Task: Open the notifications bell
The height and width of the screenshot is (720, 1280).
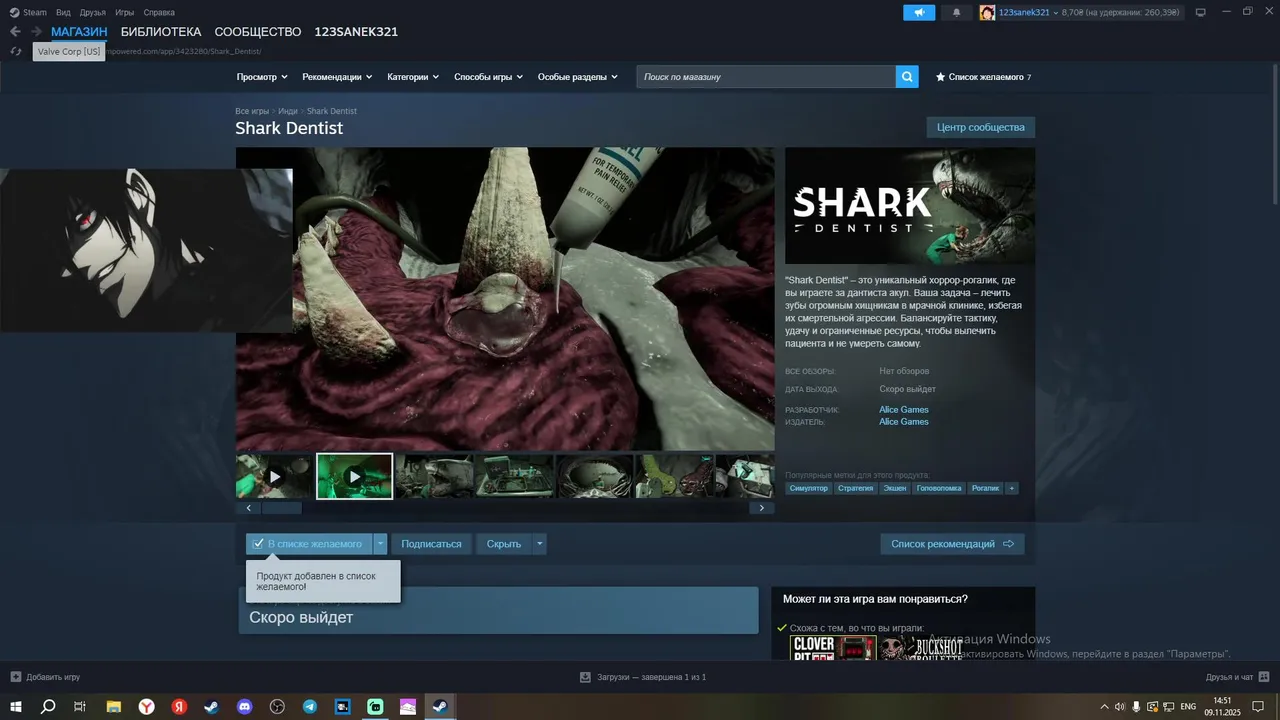Action: click(x=956, y=12)
